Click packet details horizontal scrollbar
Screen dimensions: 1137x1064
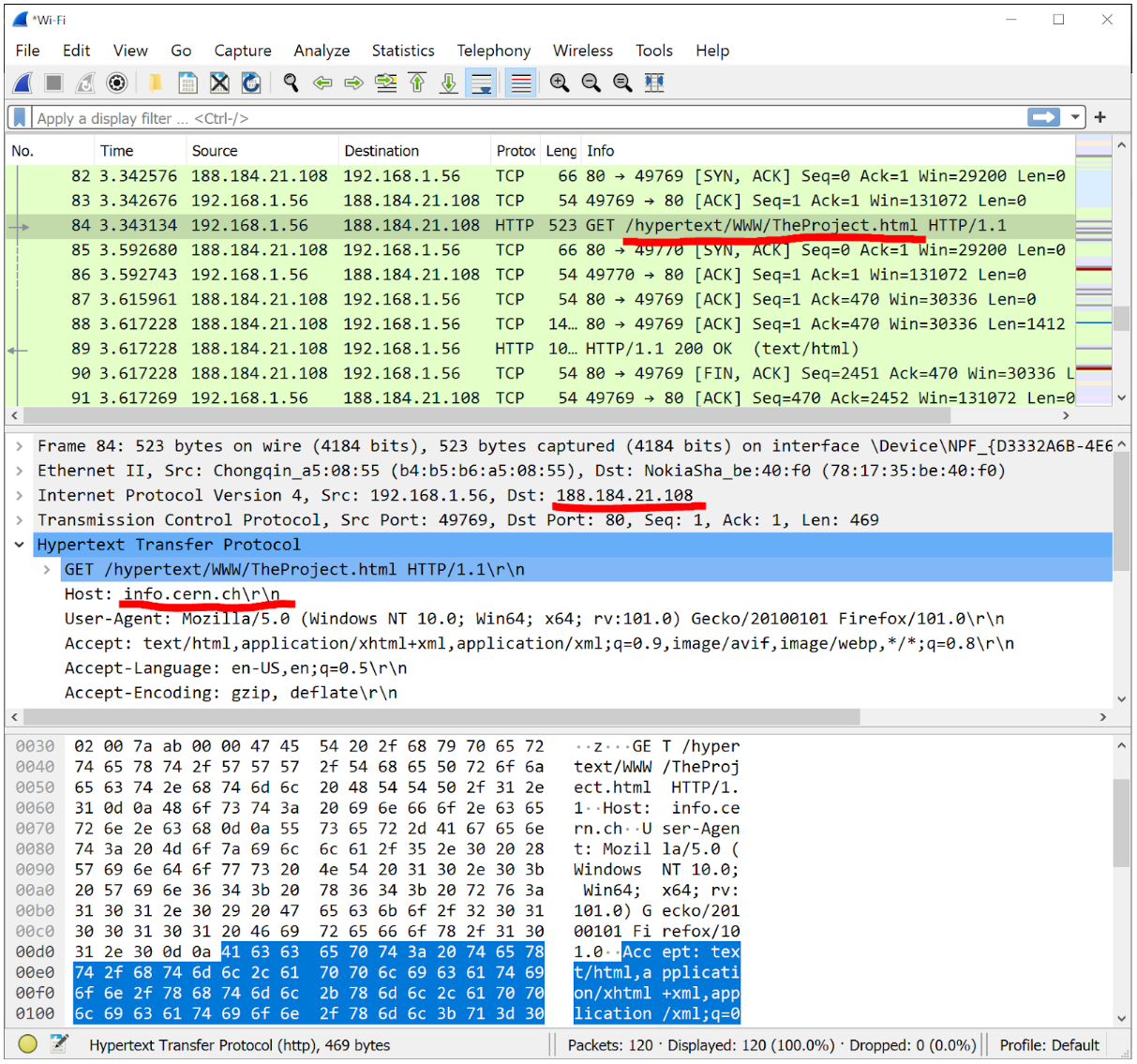[441, 716]
